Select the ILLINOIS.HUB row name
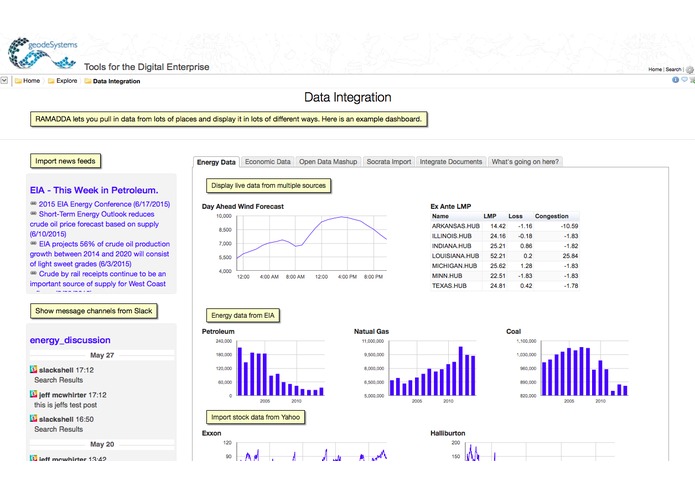Viewport: 695px width, 494px height. [x=452, y=236]
